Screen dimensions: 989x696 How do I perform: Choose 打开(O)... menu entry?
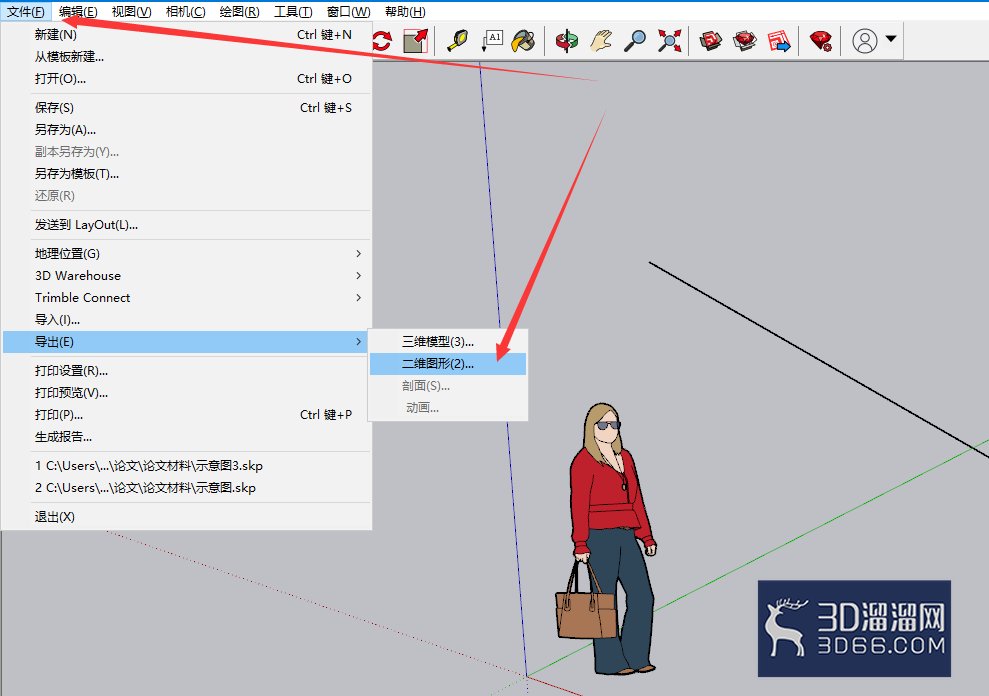pyautogui.click(x=187, y=79)
